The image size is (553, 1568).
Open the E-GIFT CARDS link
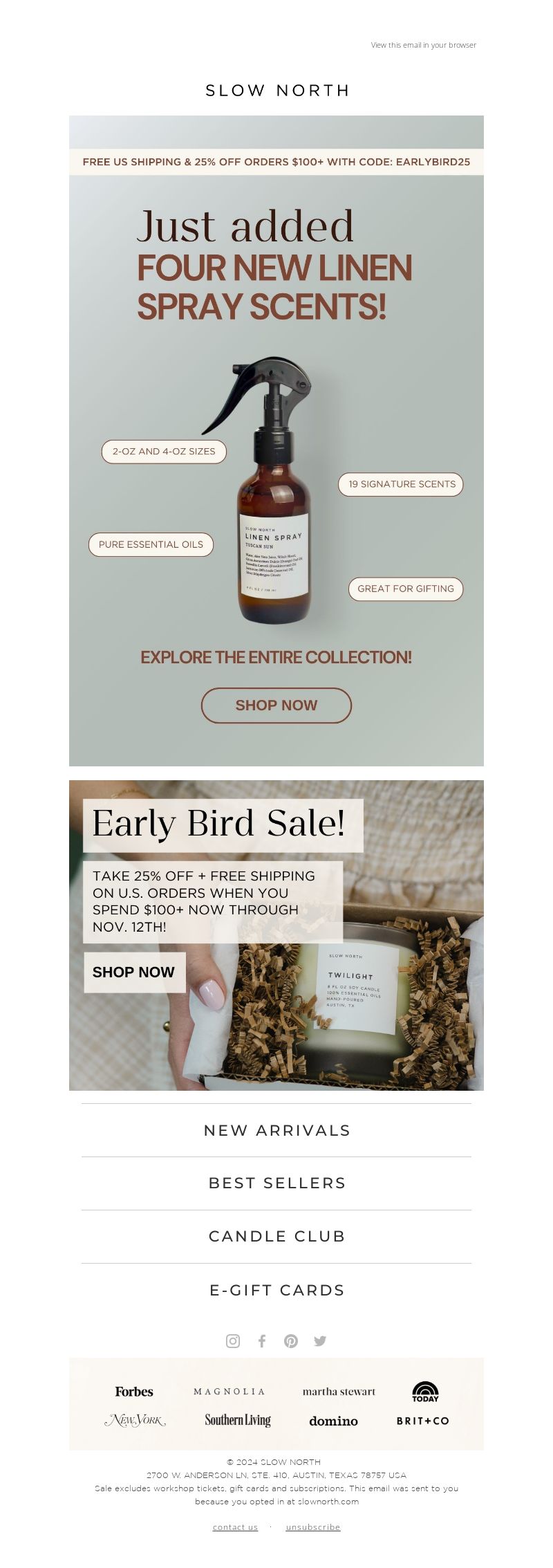(x=276, y=1290)
